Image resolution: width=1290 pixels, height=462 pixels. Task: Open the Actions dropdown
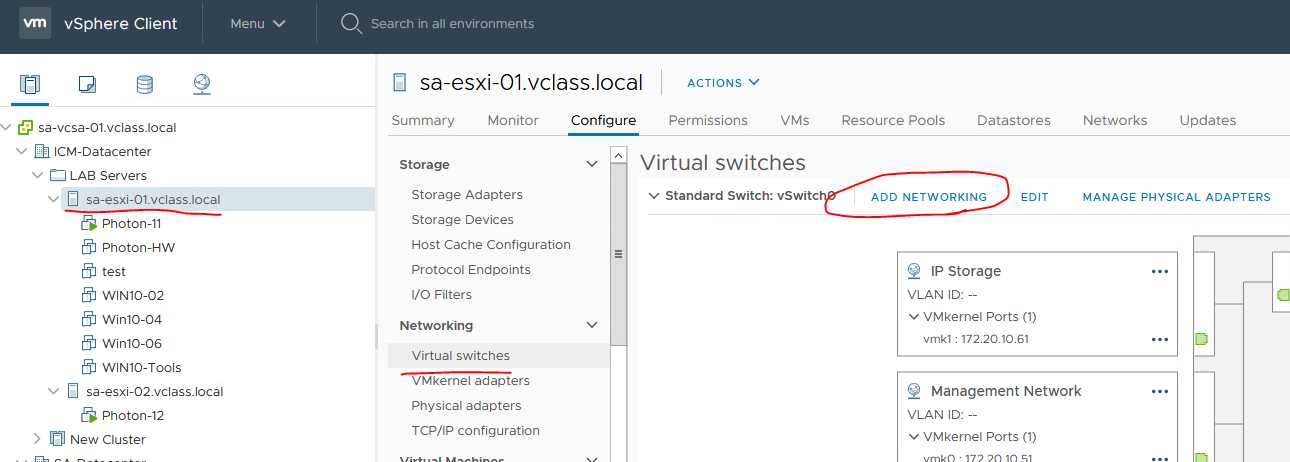[x=723, y=83]
